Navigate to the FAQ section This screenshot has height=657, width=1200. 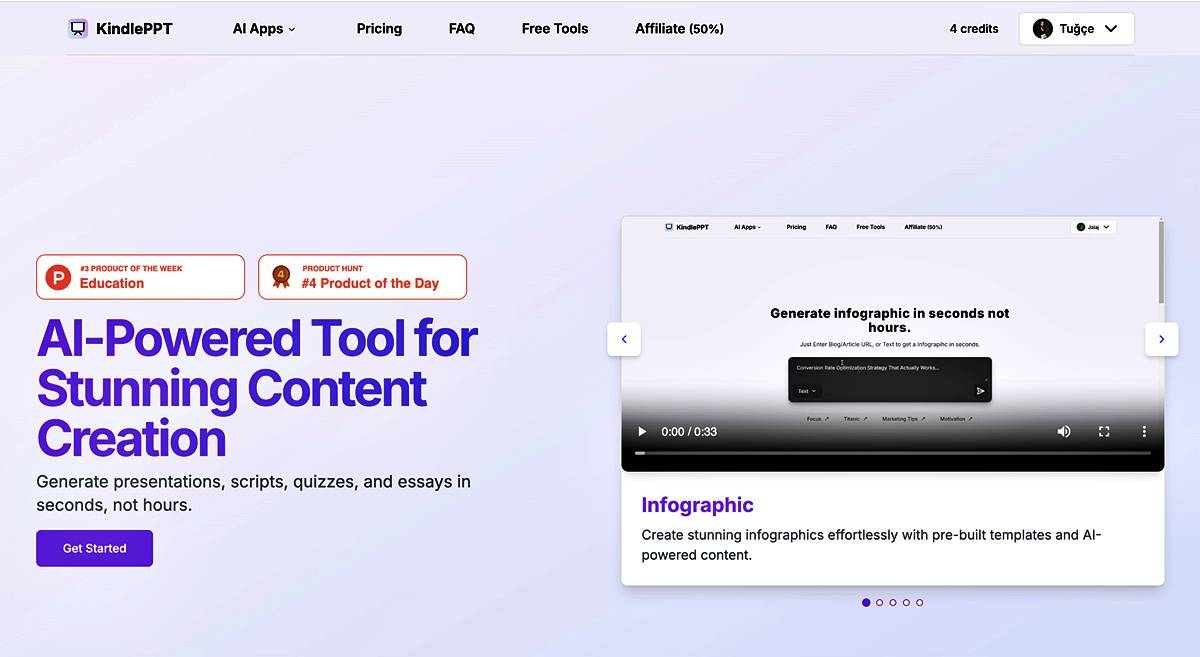(x=462, y=29)
